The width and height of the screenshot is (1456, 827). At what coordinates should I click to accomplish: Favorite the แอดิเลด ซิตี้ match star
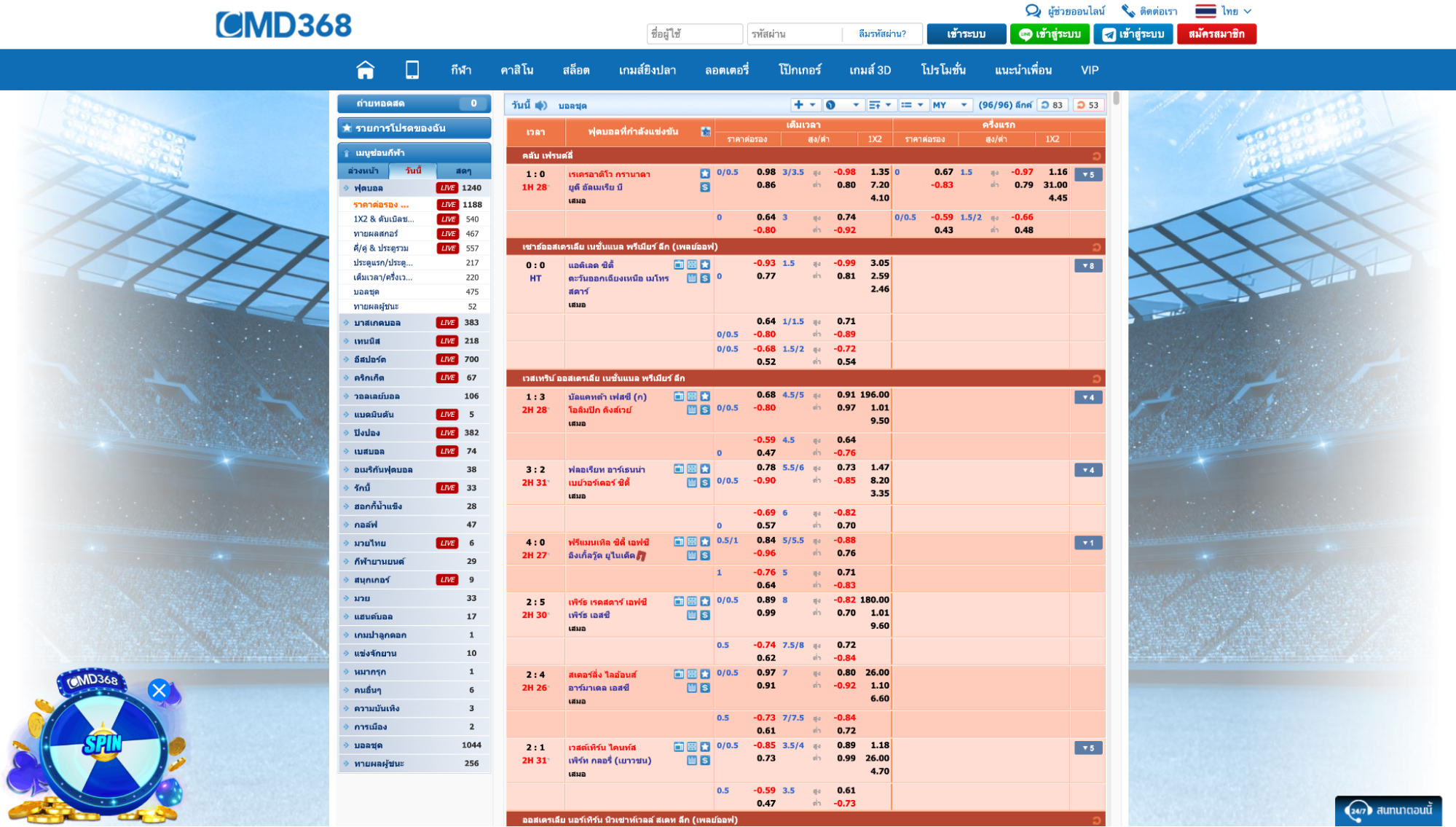point(705,265)
